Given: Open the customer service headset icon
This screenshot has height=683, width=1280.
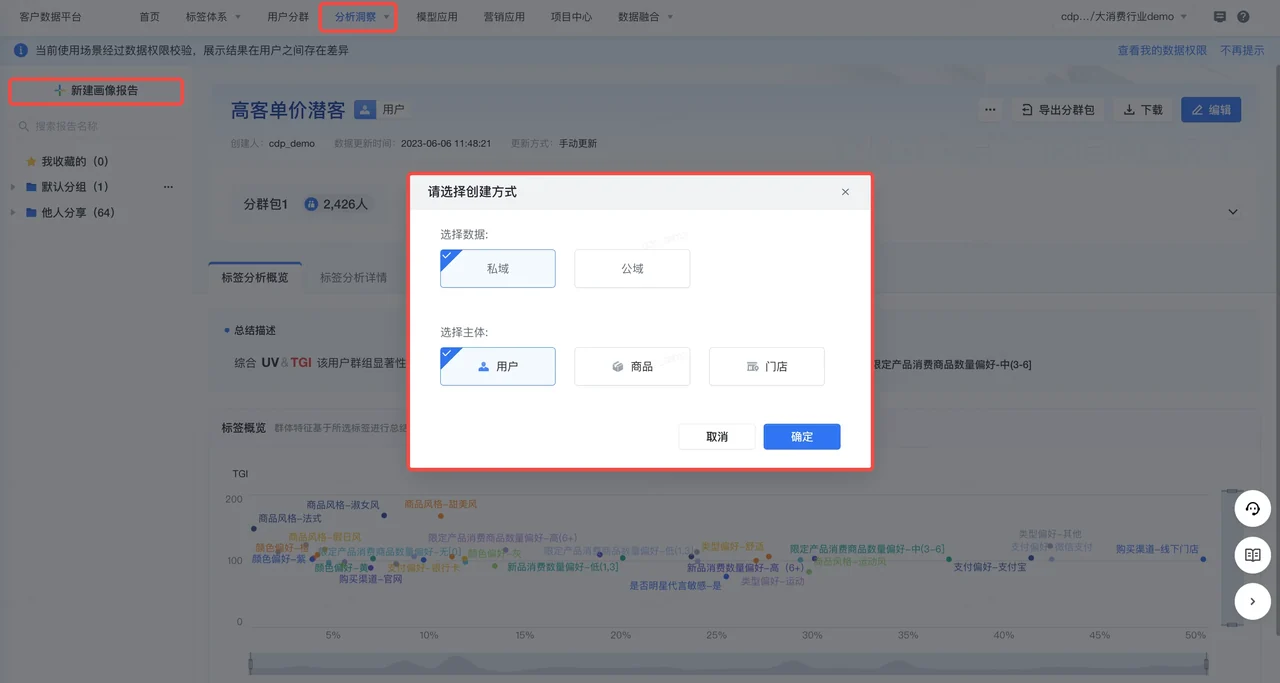Looking at the screenshot, I should pos(1252,508).
